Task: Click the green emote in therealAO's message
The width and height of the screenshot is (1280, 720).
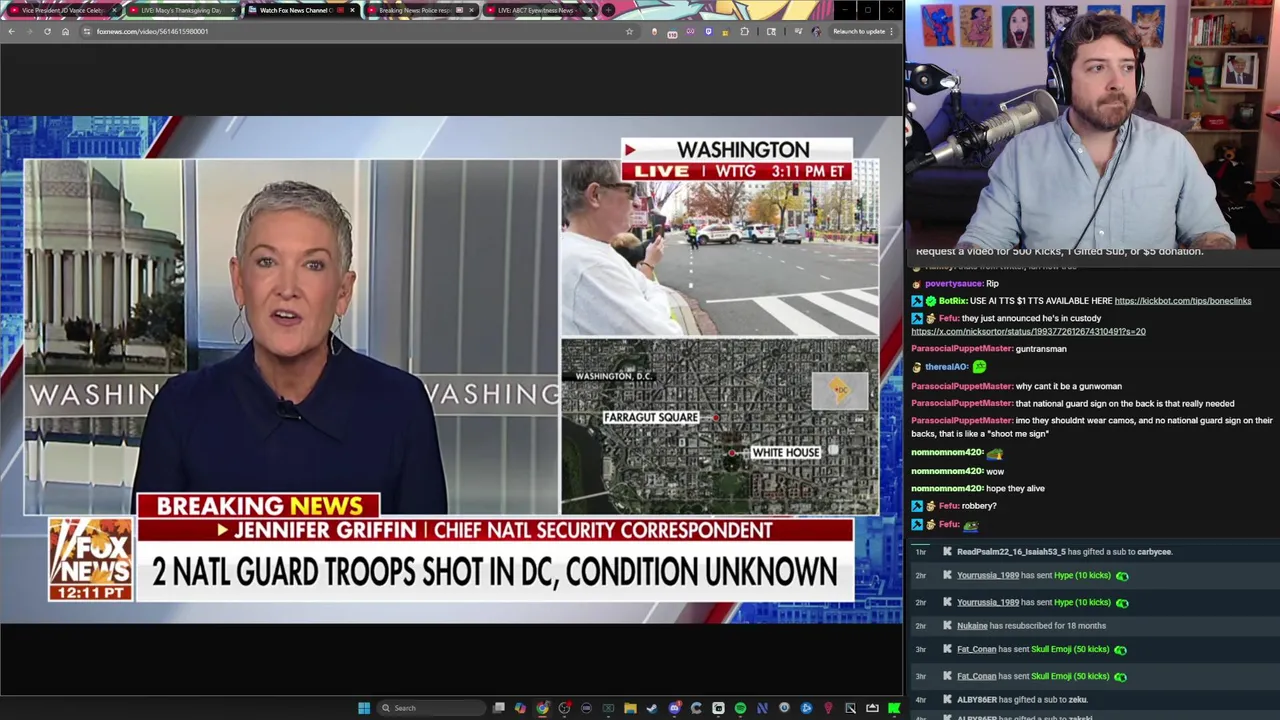Action: pos(979,367)
